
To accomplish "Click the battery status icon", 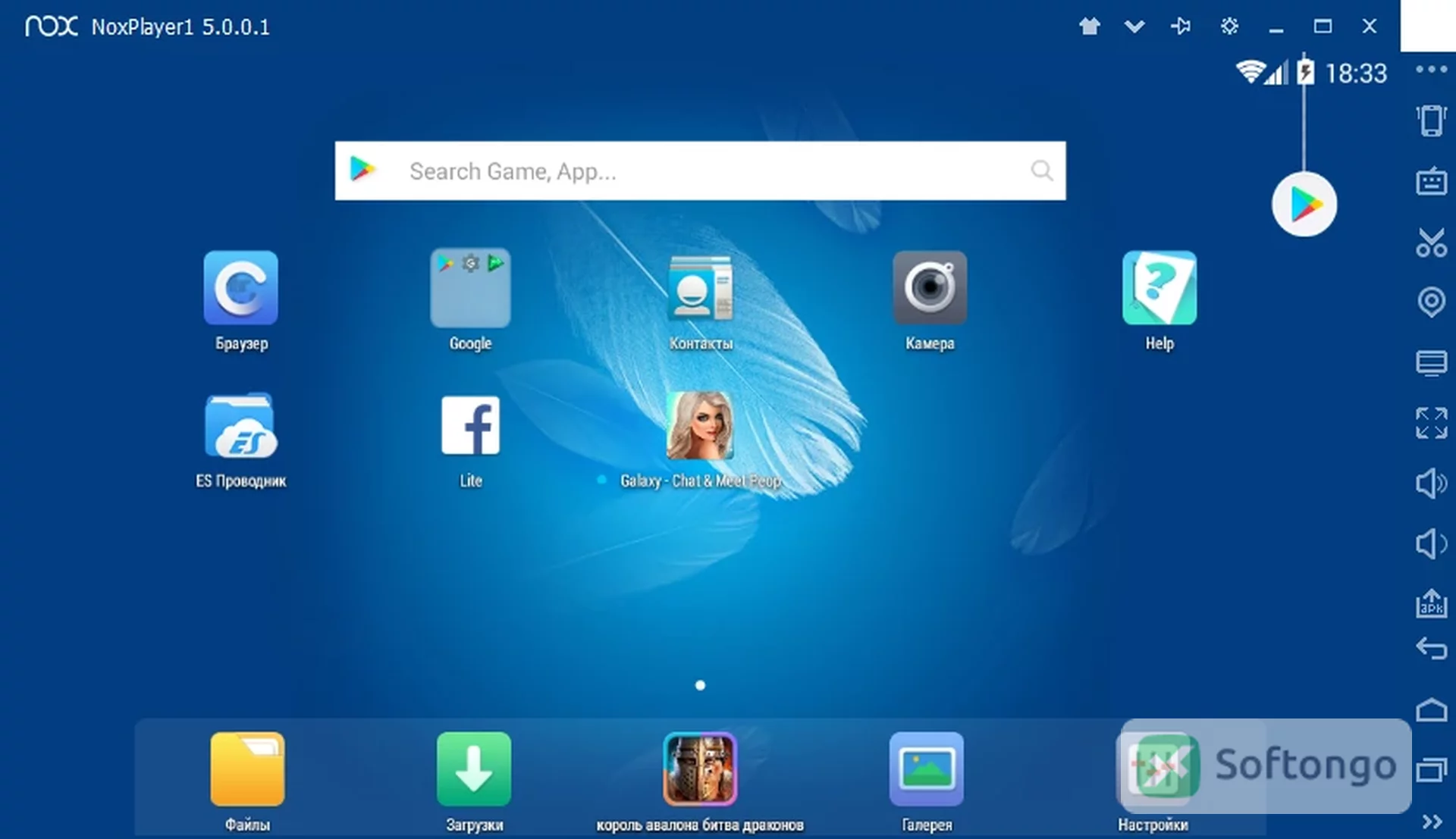I will pyautogui.click(x=1305, y=72).
